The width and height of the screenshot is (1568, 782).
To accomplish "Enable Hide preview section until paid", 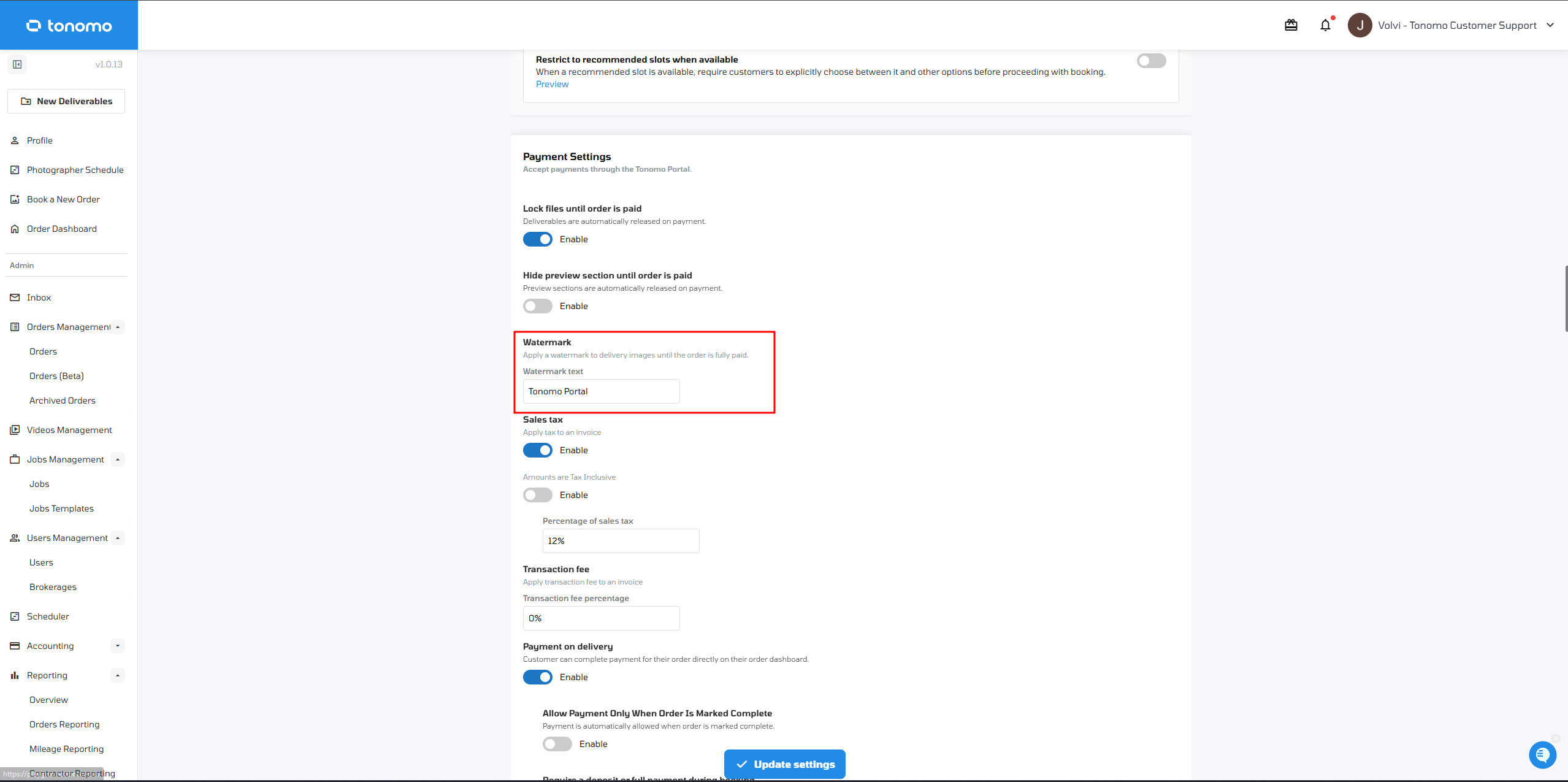I will pyautogui.click(x=538, y=306).
